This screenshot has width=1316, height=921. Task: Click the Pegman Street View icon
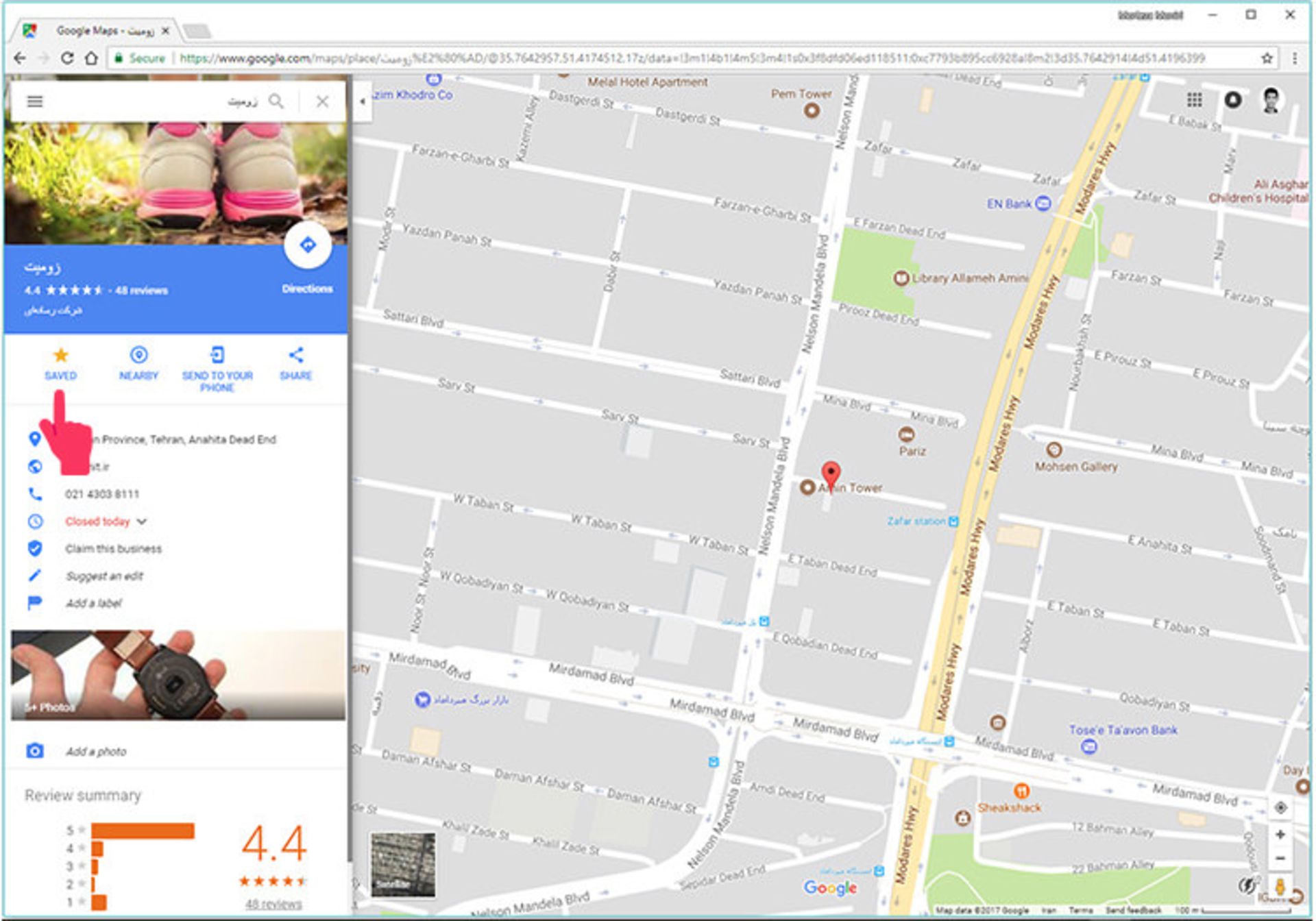coord(1280,885)
